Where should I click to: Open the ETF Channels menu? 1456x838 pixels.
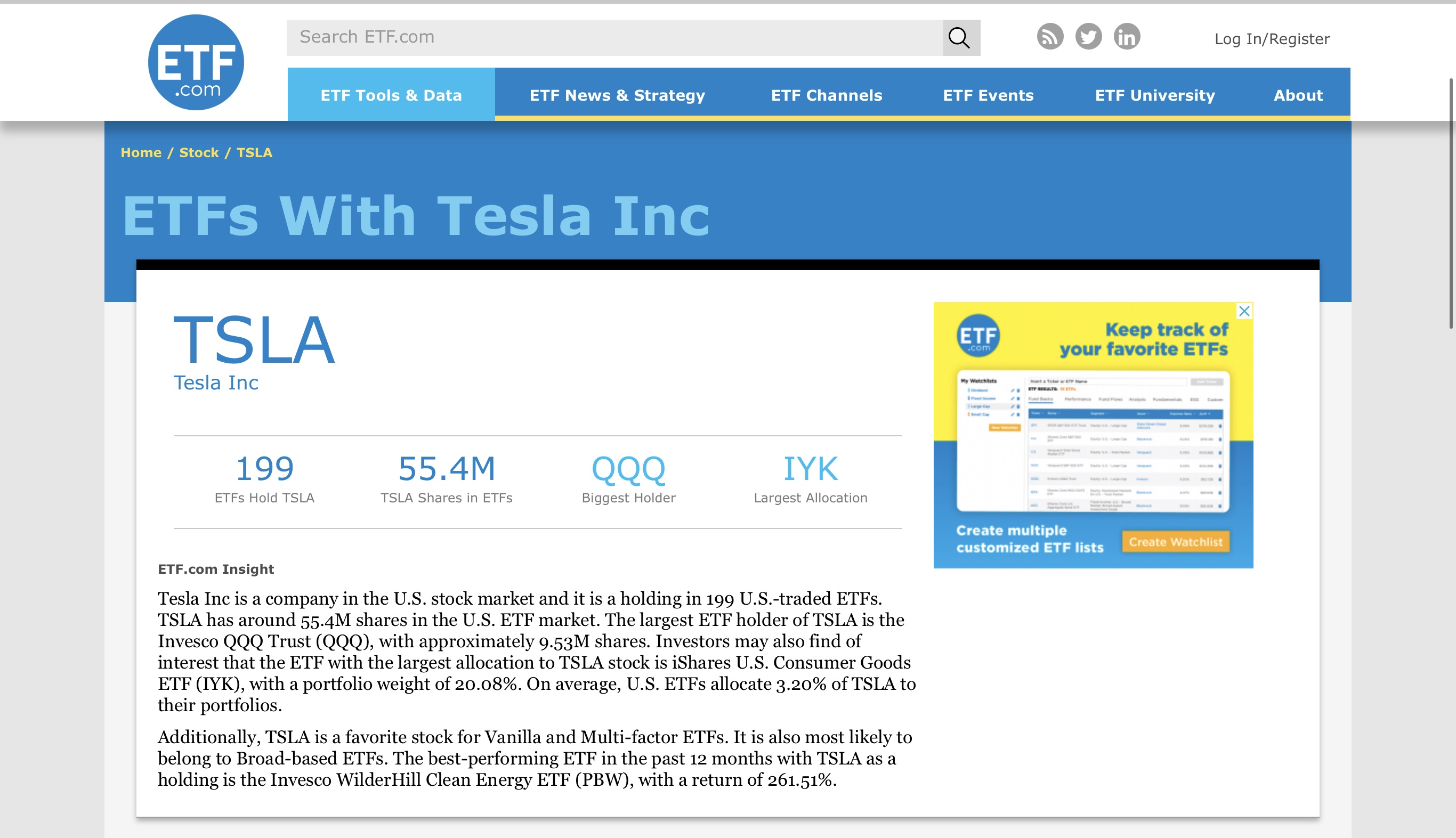pyautogui.click(x=827, y=94)
